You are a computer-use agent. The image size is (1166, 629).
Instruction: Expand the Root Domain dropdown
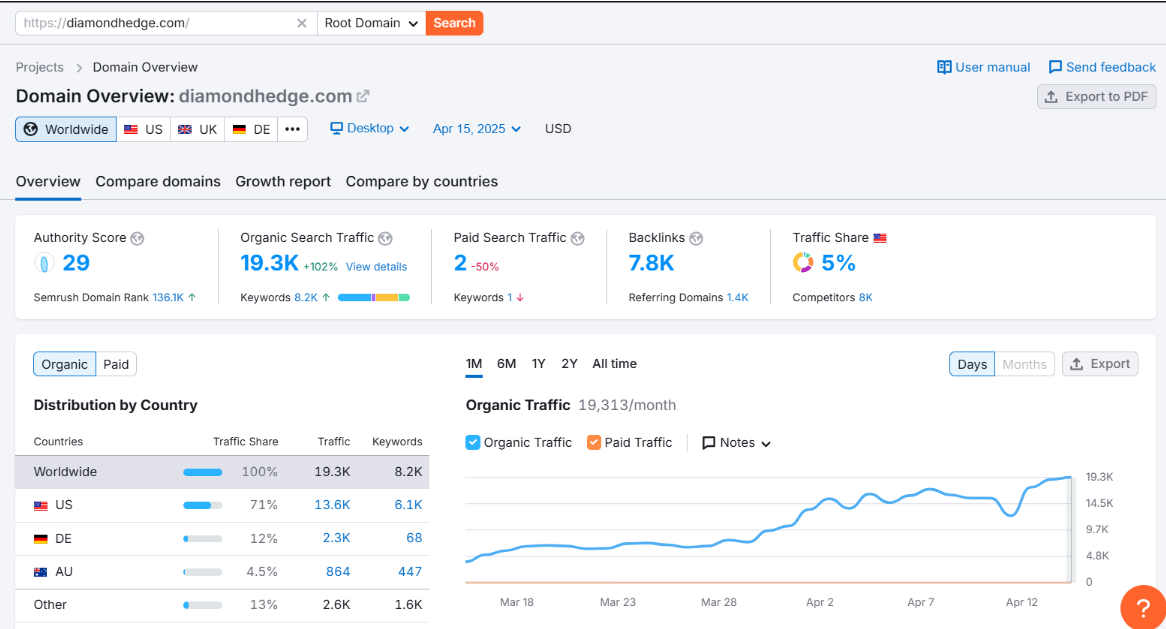(x=371, y=23)
